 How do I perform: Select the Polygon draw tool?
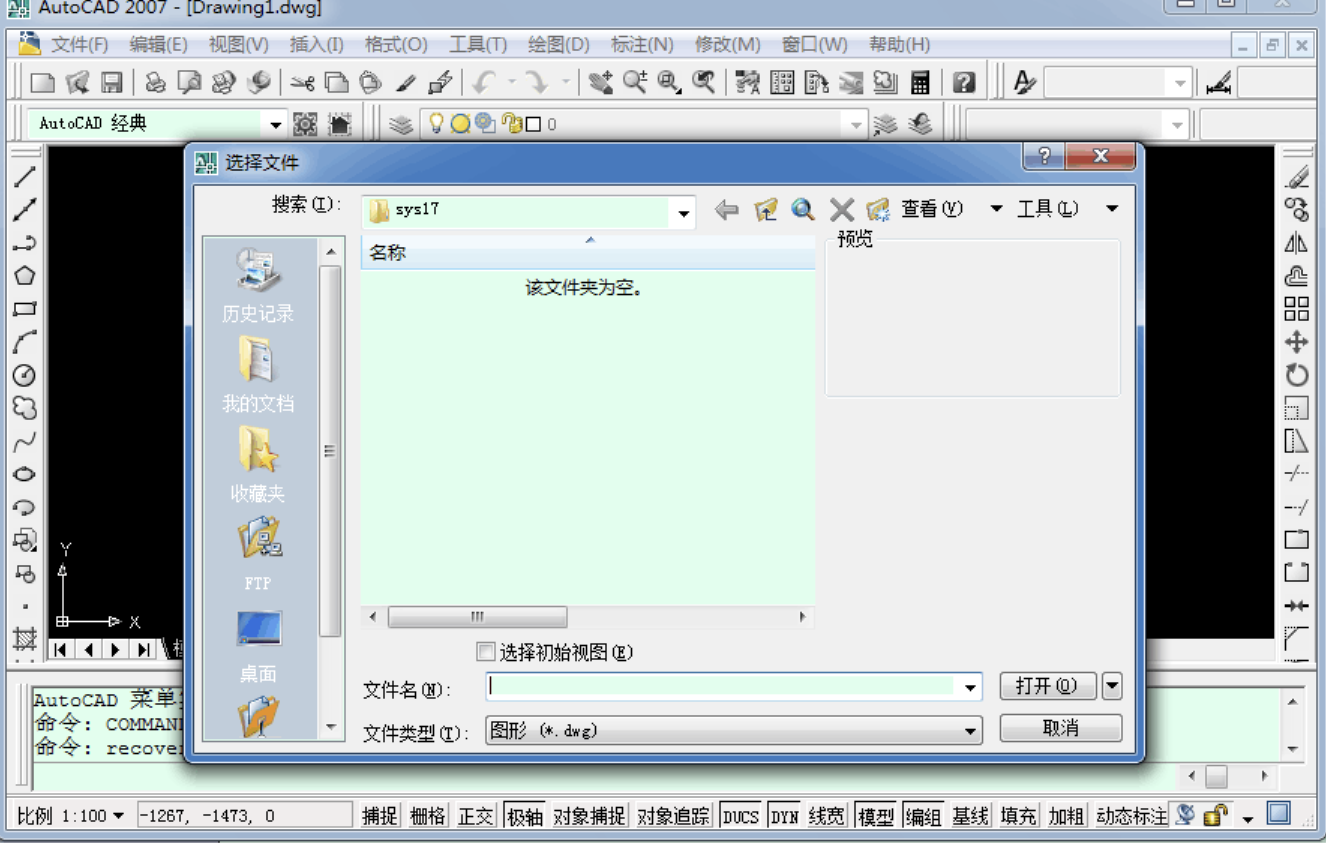24,276
